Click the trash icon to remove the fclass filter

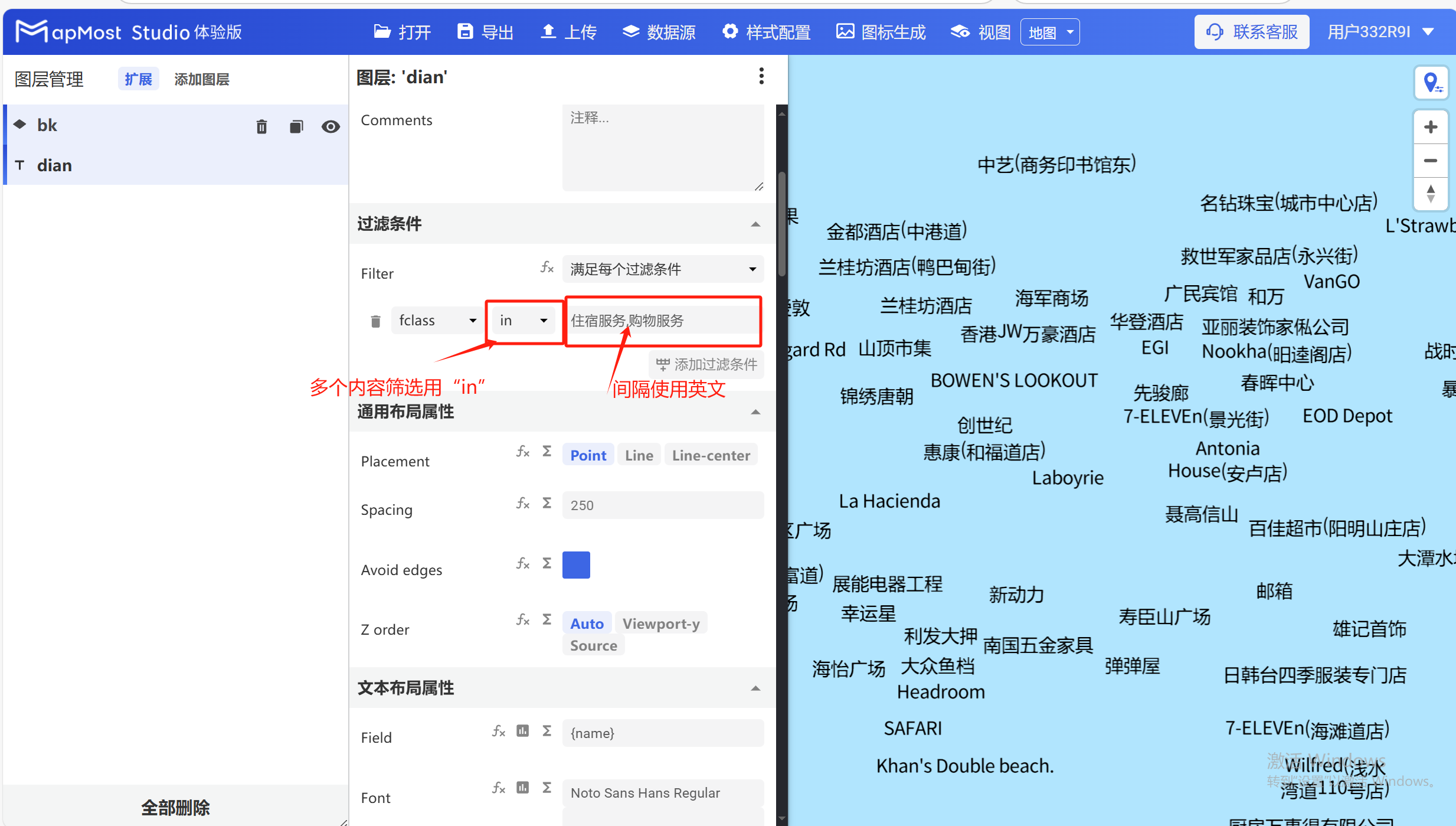click(x=375, y=321)
